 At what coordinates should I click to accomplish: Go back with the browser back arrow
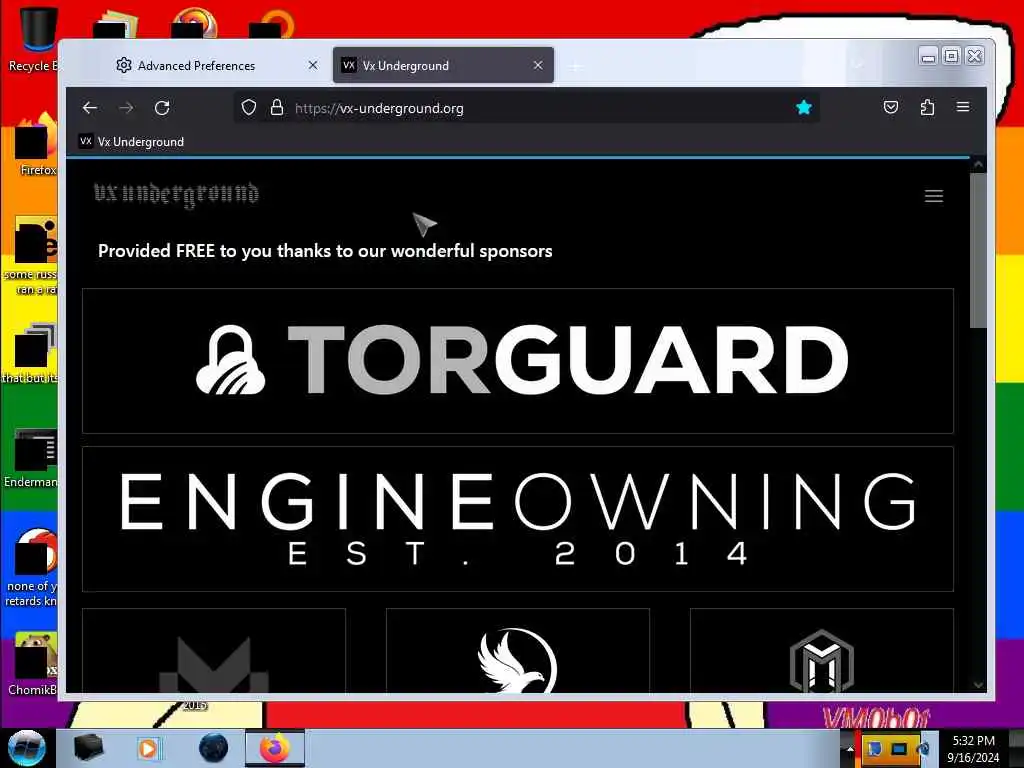(x=90, y=108)
